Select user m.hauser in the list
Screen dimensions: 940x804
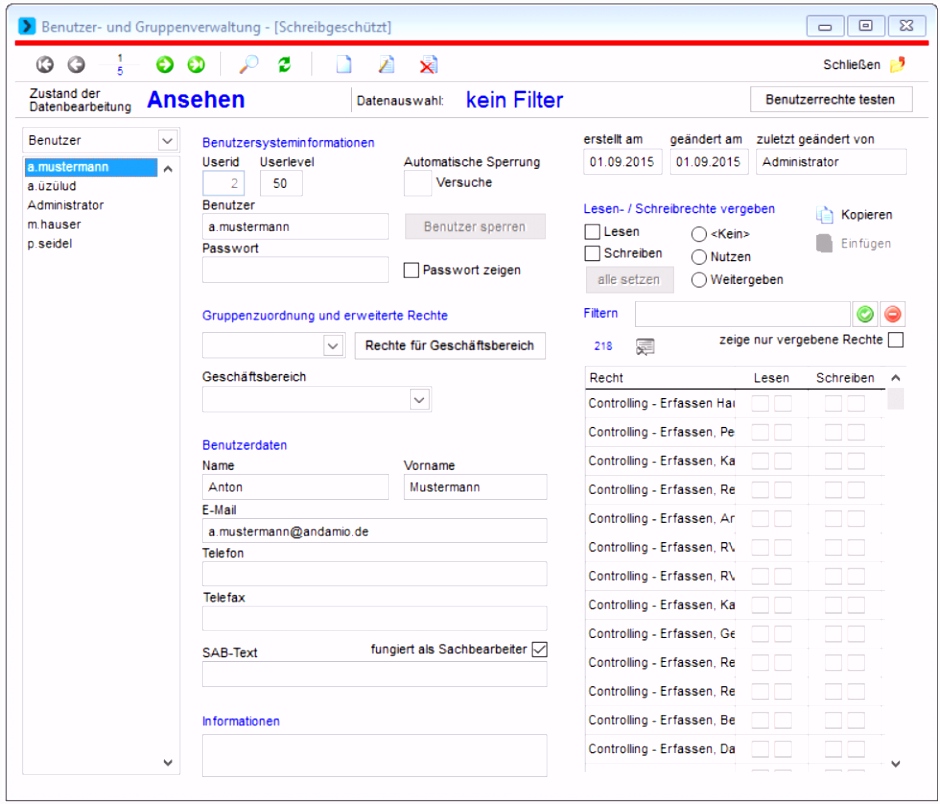[x=91, y=225]
